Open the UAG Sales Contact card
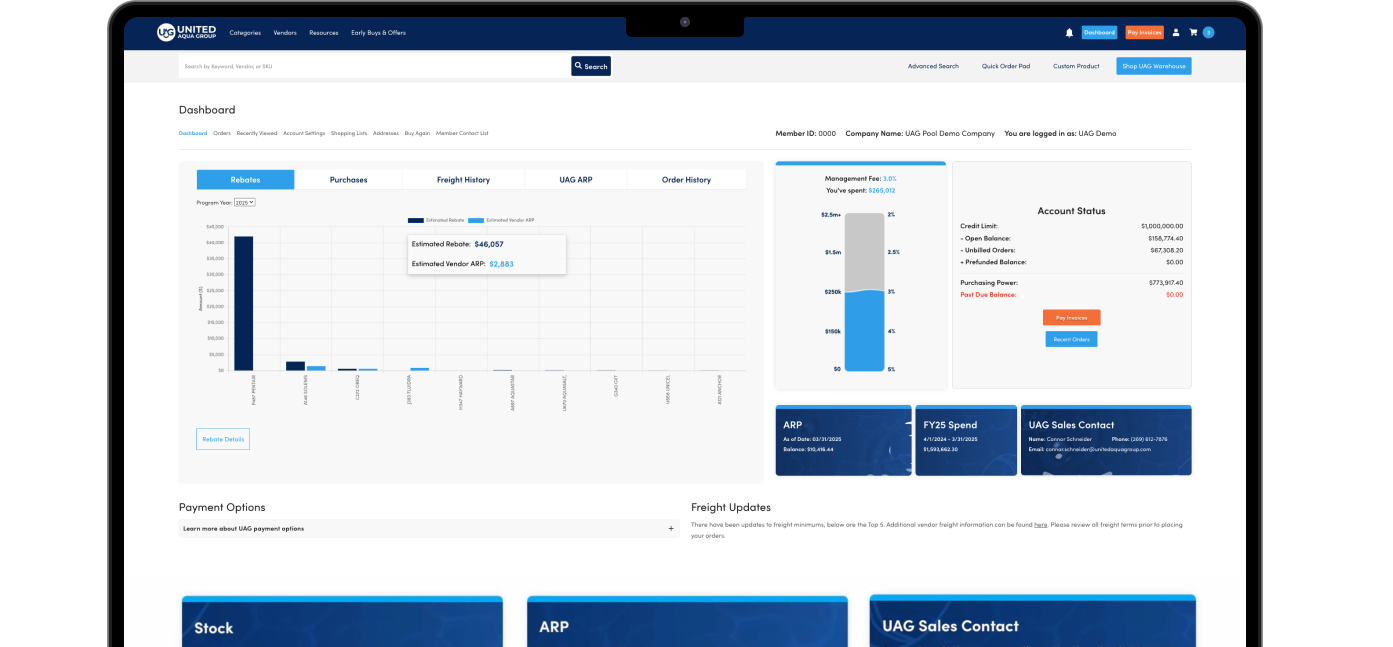 [1106, 440]
